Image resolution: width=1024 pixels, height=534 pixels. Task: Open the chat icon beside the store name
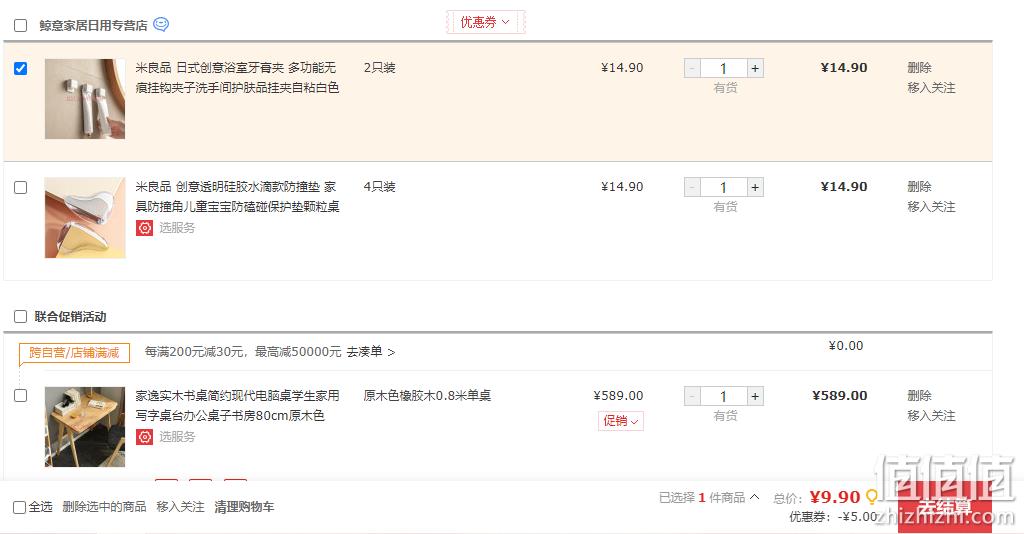161,24
